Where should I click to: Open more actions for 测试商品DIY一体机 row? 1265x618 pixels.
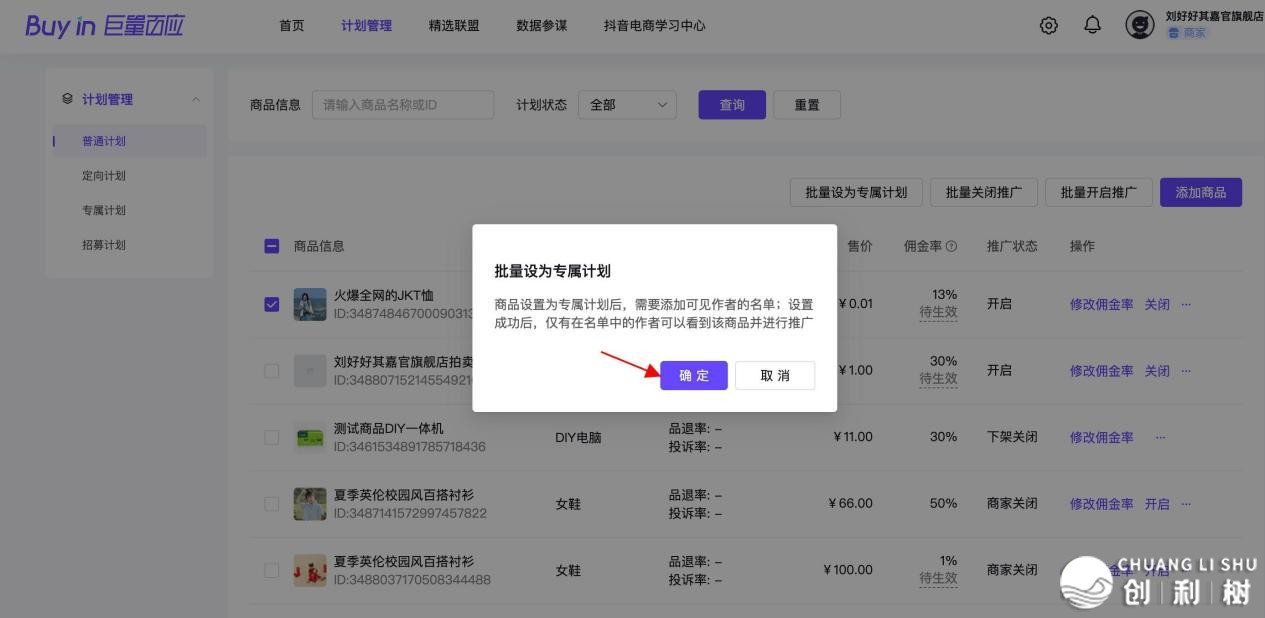1160,437
